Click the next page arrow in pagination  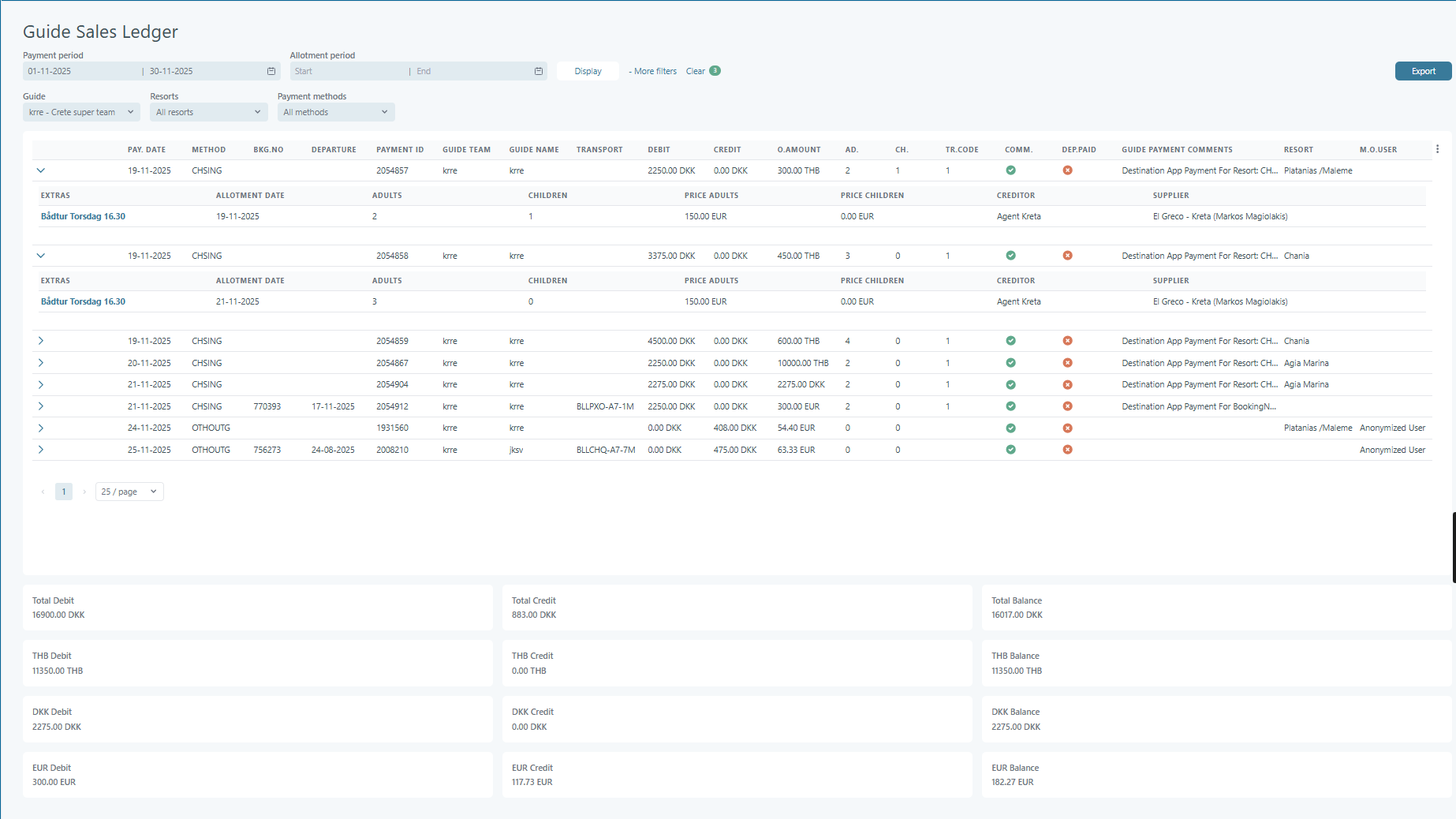[x=84, y=492]
